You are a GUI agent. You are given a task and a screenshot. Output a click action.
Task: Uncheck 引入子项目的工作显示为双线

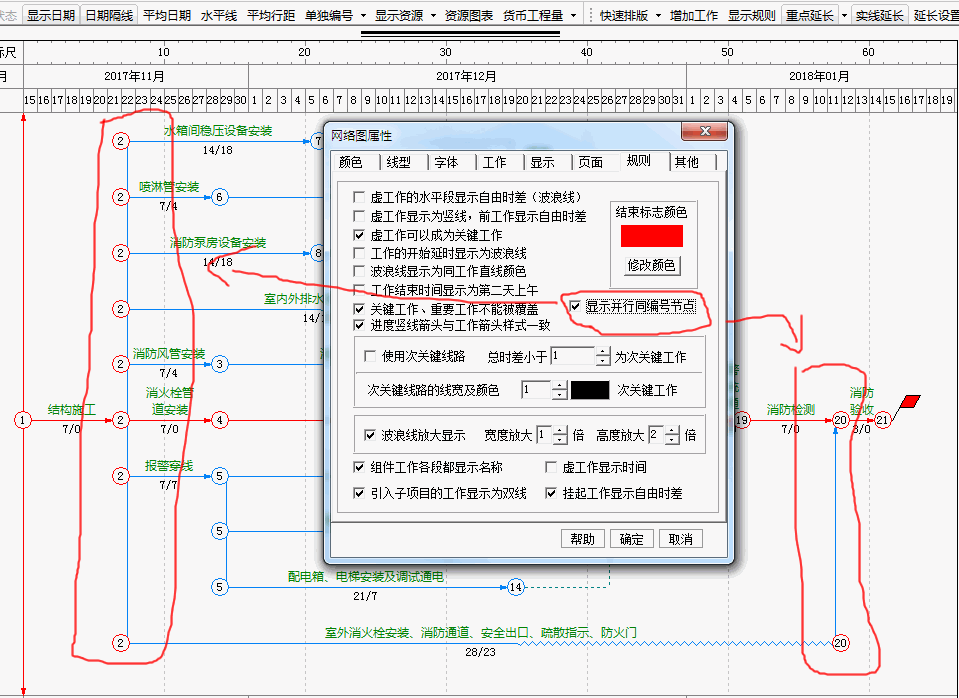pyautogui.click(x=359, y=493)
